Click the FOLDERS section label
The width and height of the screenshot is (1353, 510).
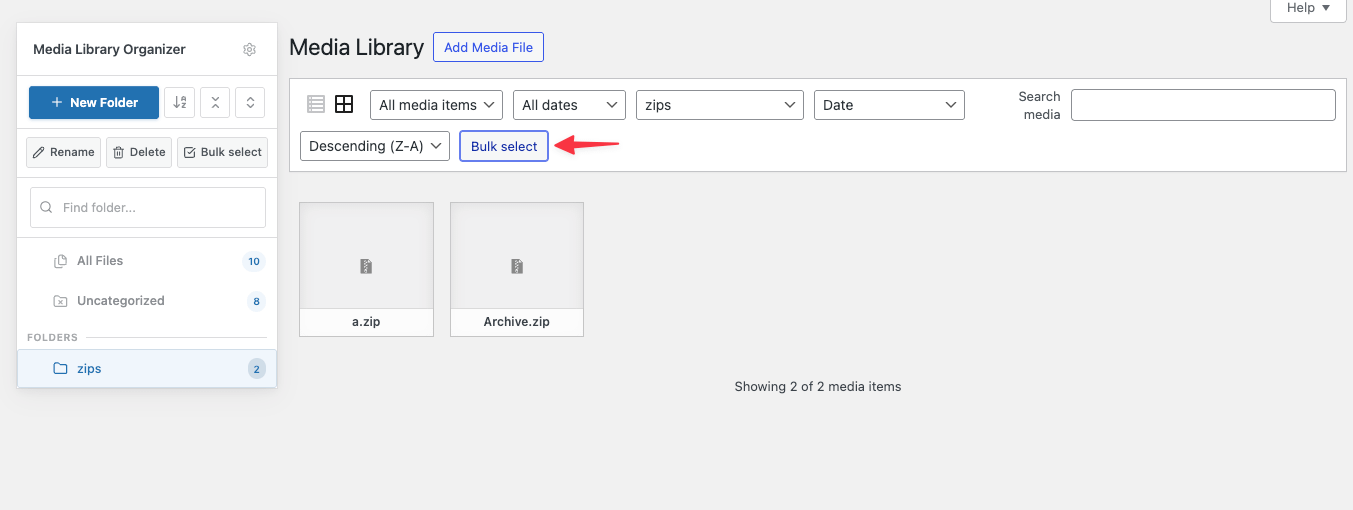tap(52, 338)
